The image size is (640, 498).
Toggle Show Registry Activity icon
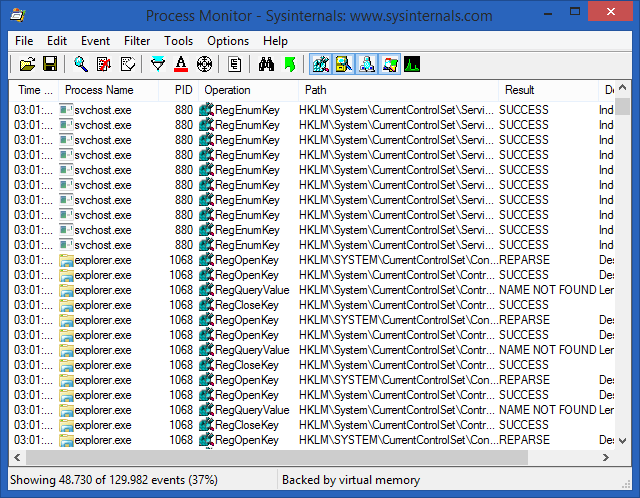coord(321,64)
